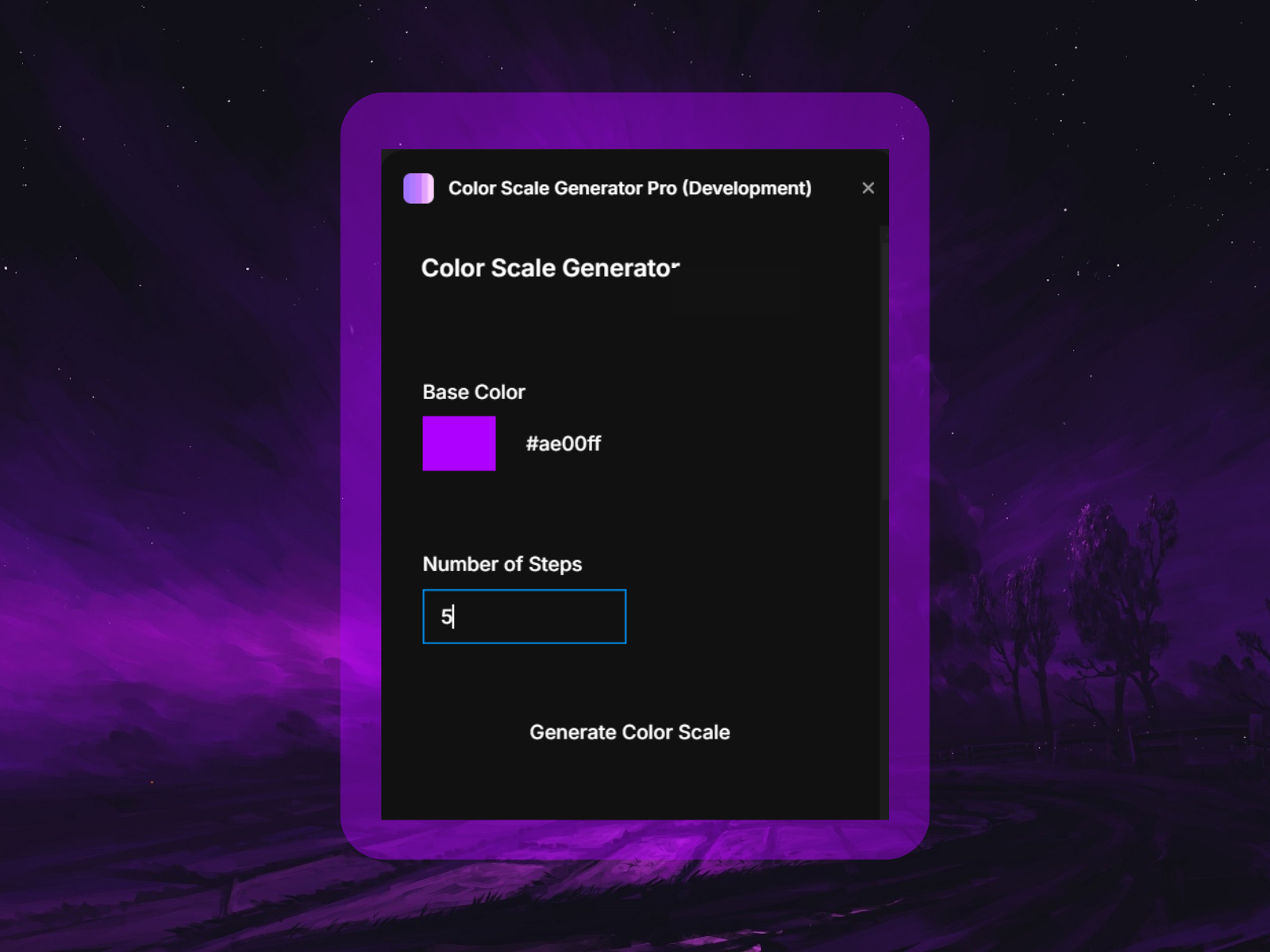The width and height of the screenshot is (1270, 952).
Task: Select the Color Scale Generator heading text
Action: point(550,267)
